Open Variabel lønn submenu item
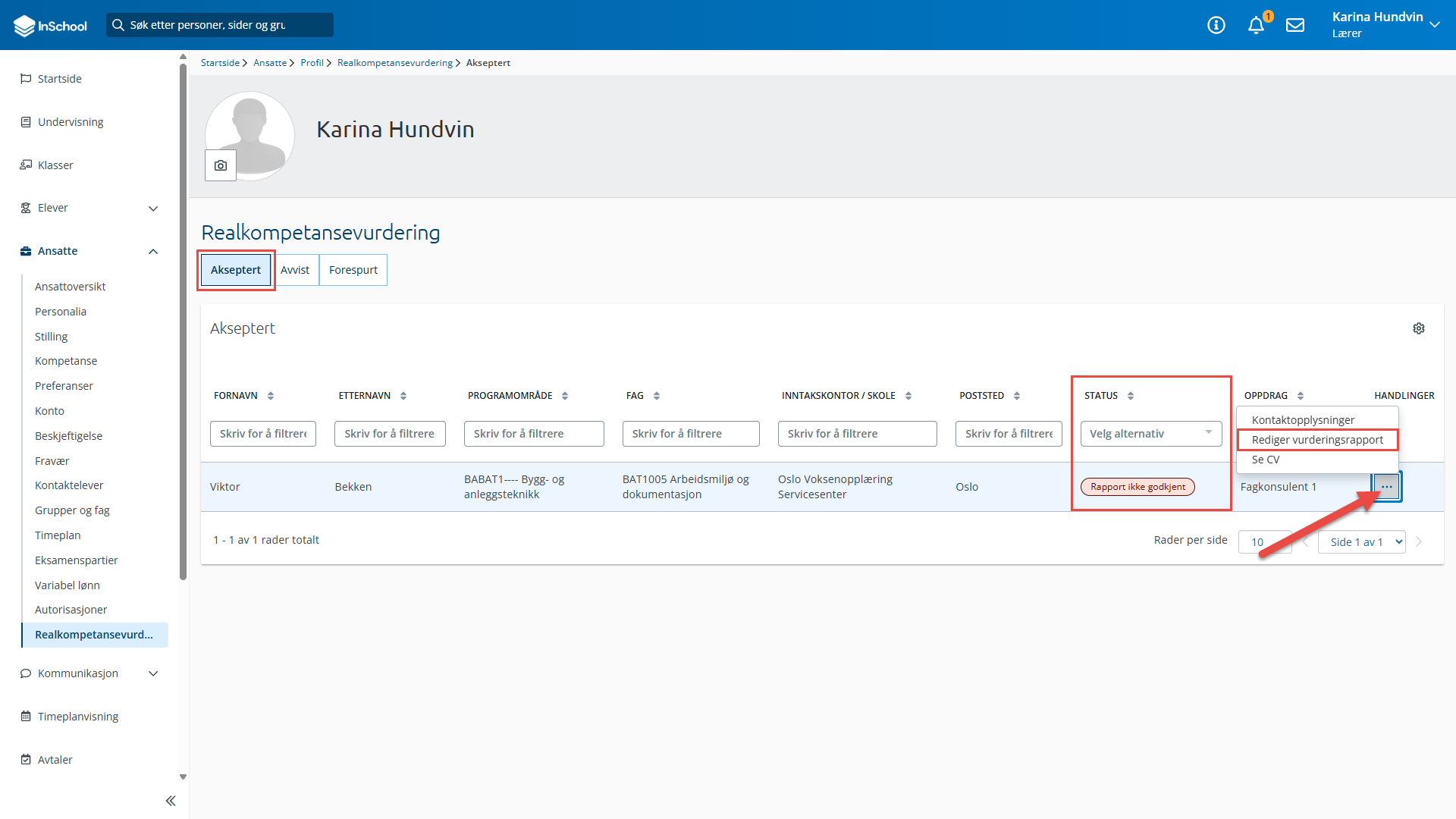Viewport: 1456px width, 819px height. [67, 585]
